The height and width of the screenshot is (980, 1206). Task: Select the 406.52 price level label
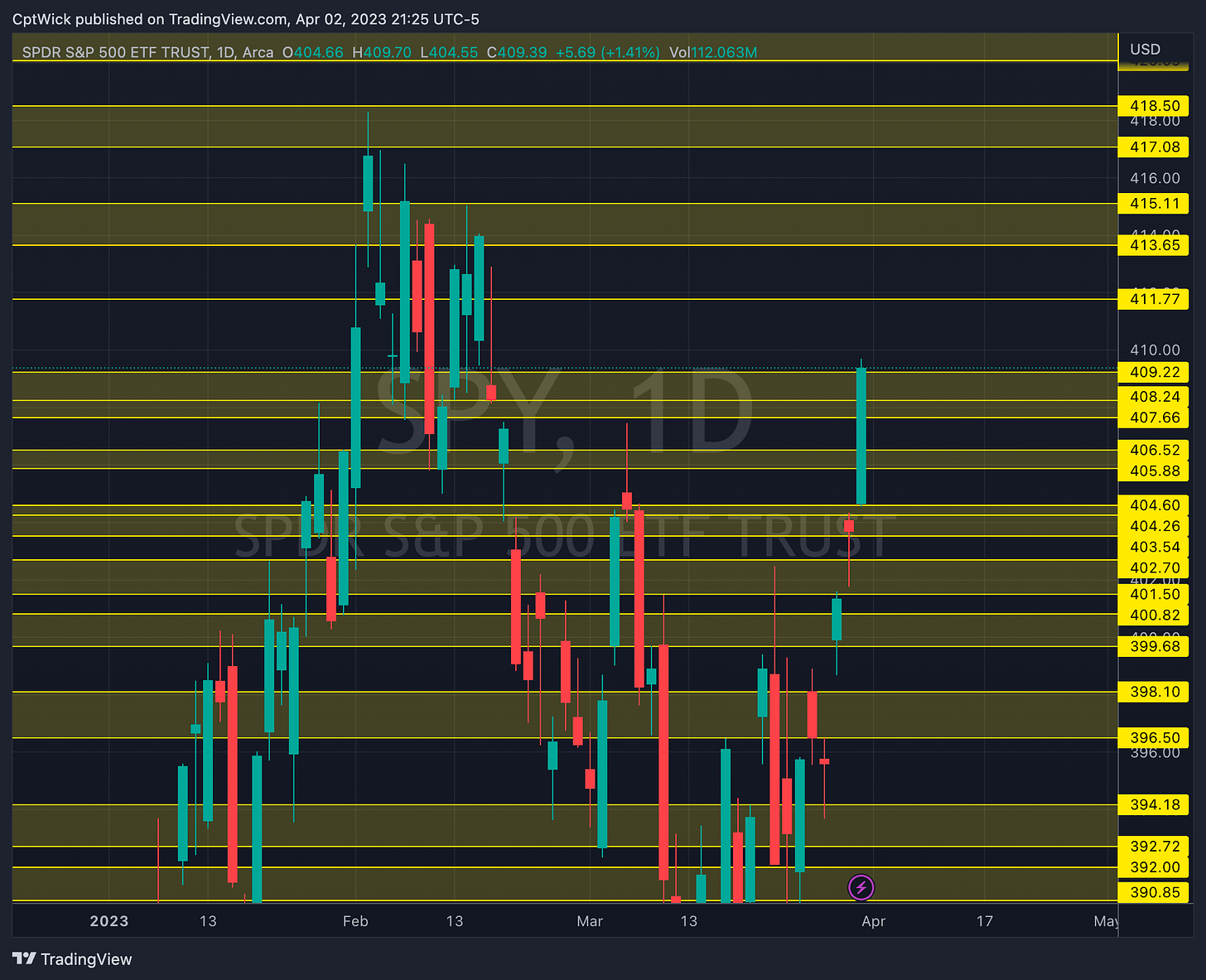click(x=1154, y=450)
